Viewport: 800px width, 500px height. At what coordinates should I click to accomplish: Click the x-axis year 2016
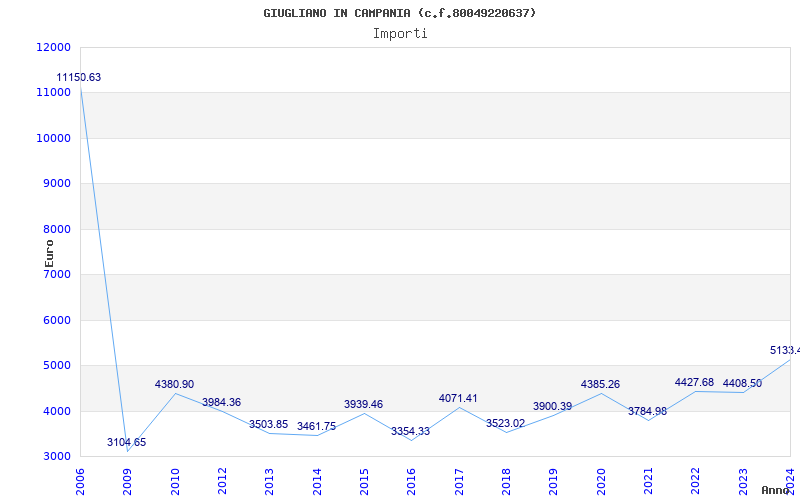point(412,481)
